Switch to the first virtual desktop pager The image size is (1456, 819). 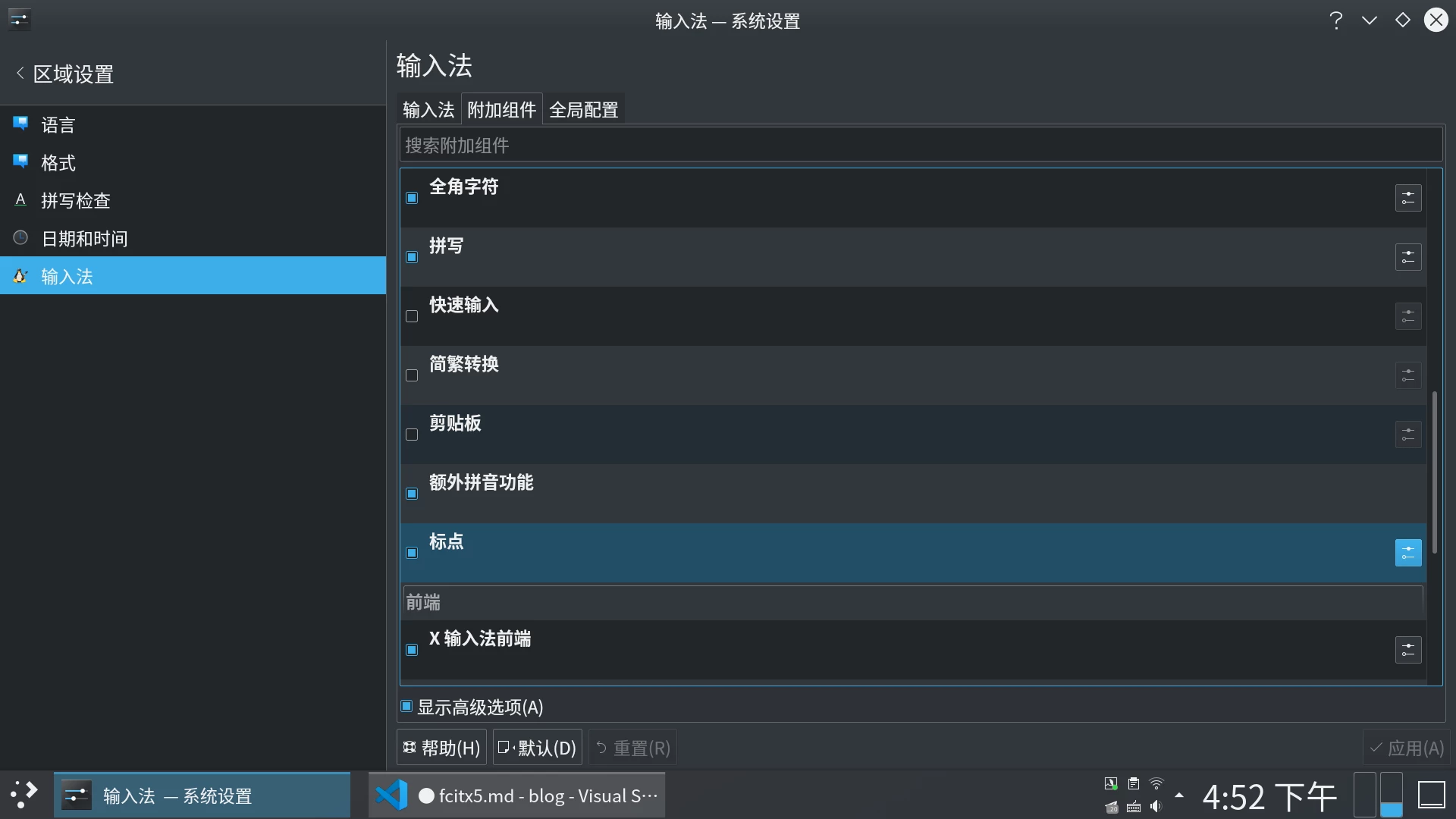[1365, 795]
